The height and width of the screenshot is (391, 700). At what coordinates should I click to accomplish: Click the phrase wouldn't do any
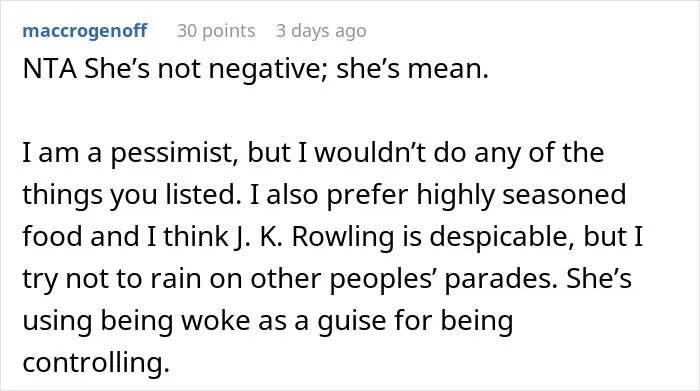coord(417,153)
